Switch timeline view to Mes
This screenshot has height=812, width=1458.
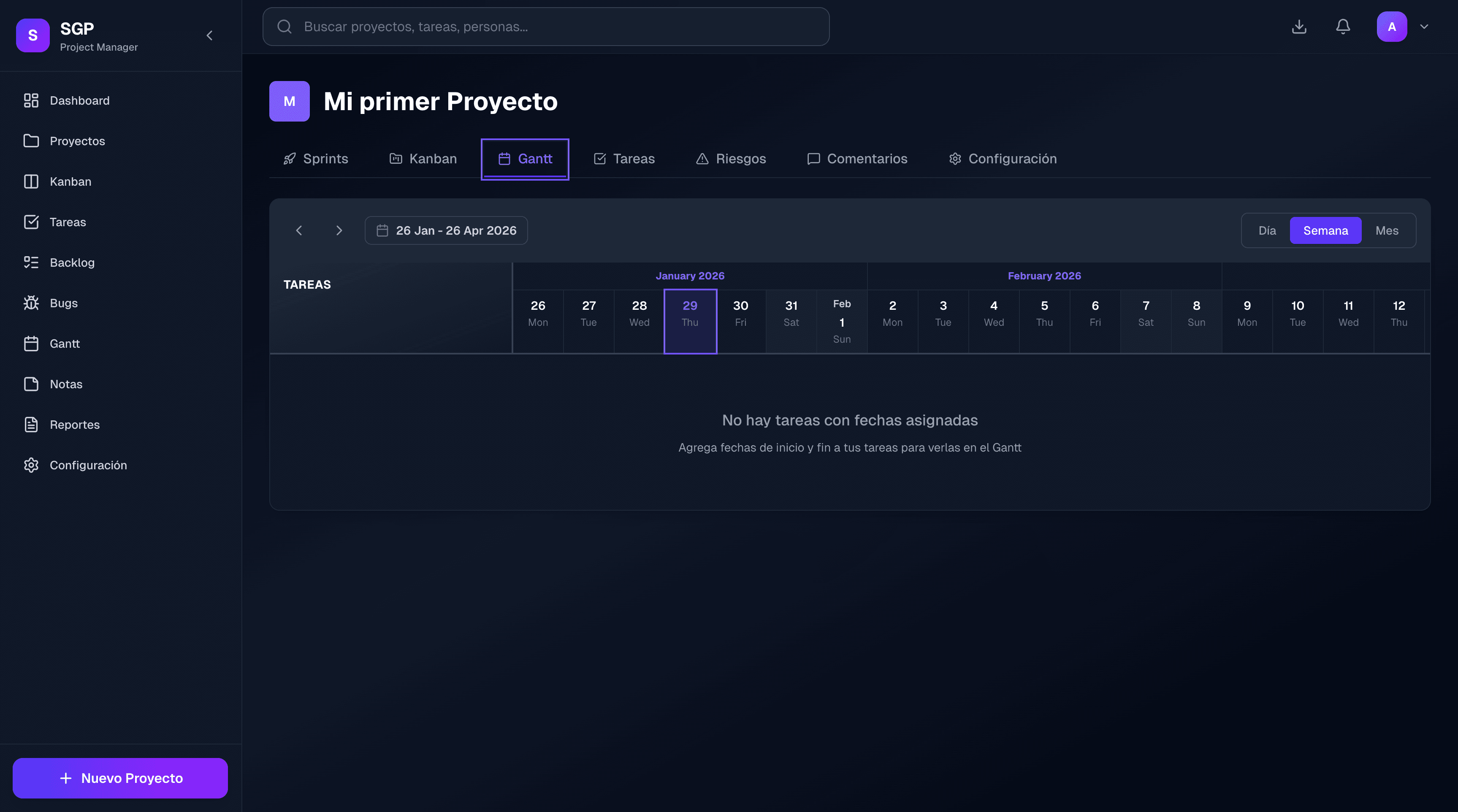[1386, 230]
